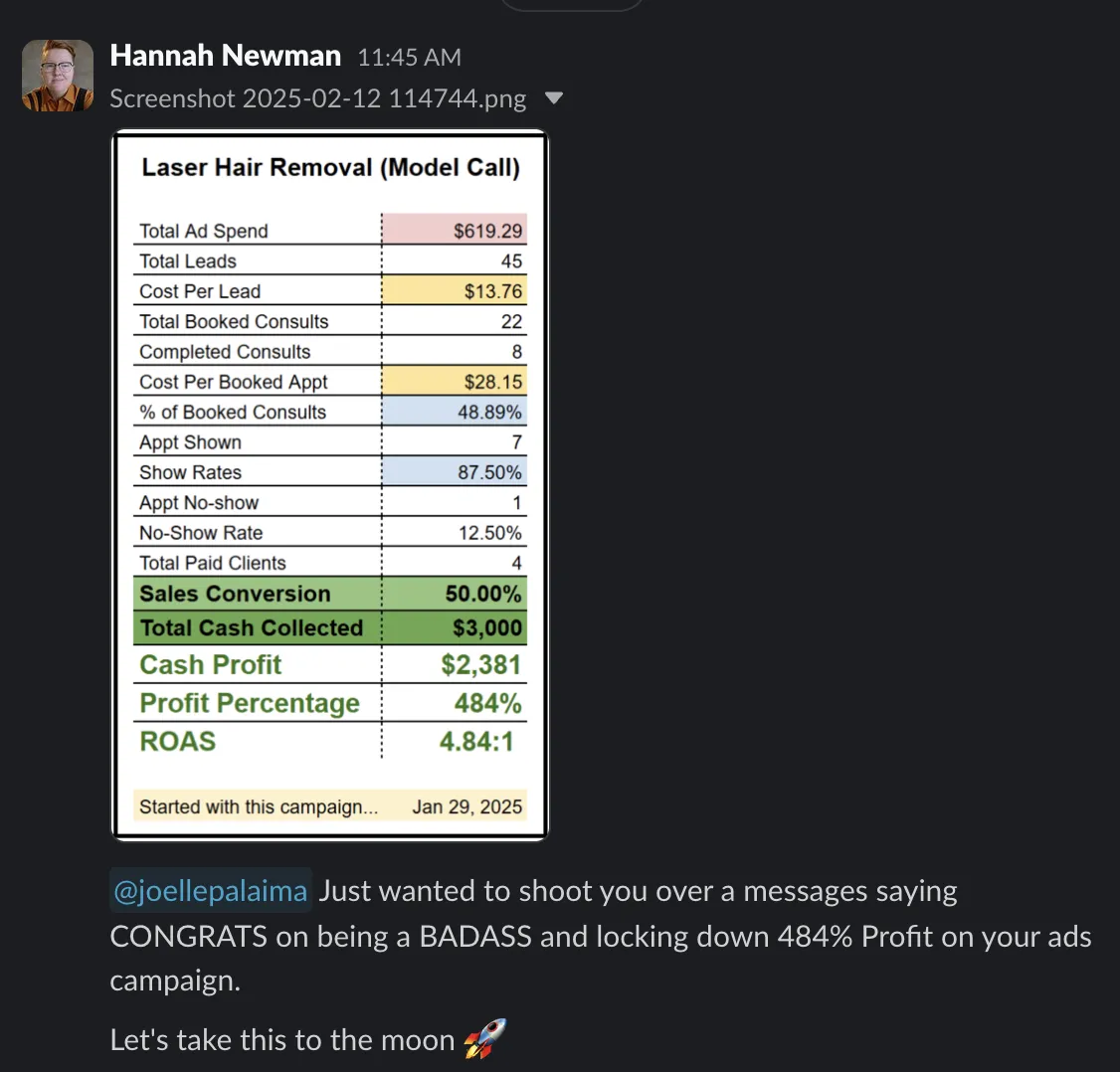This screenshot has width=1120, height=1072.
Task: Click the pink Total Ad Spend $619.29 cell
Action: 456,231
